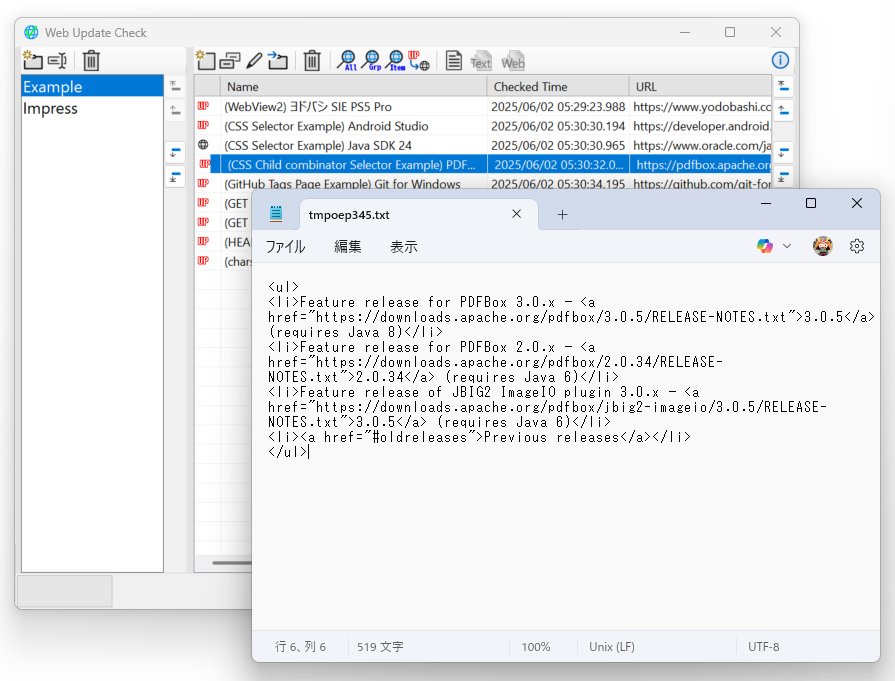The height and width of the screenshot is (681, 895).
Task: Click the UP to globe reset icon
Action: tap(419, 61)
